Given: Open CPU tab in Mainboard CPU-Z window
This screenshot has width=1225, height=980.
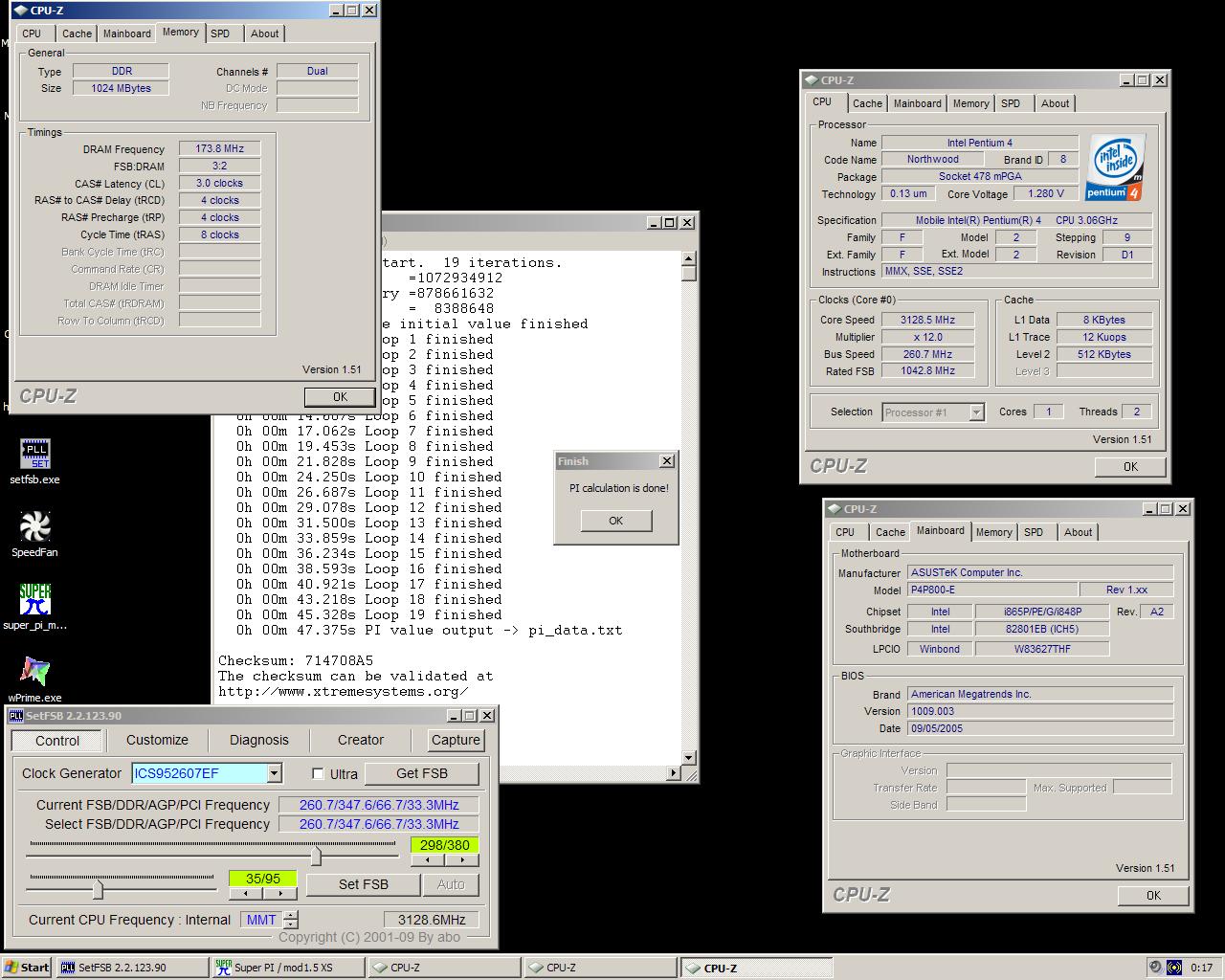Looking at the screenshot, I should pos(845,532).
